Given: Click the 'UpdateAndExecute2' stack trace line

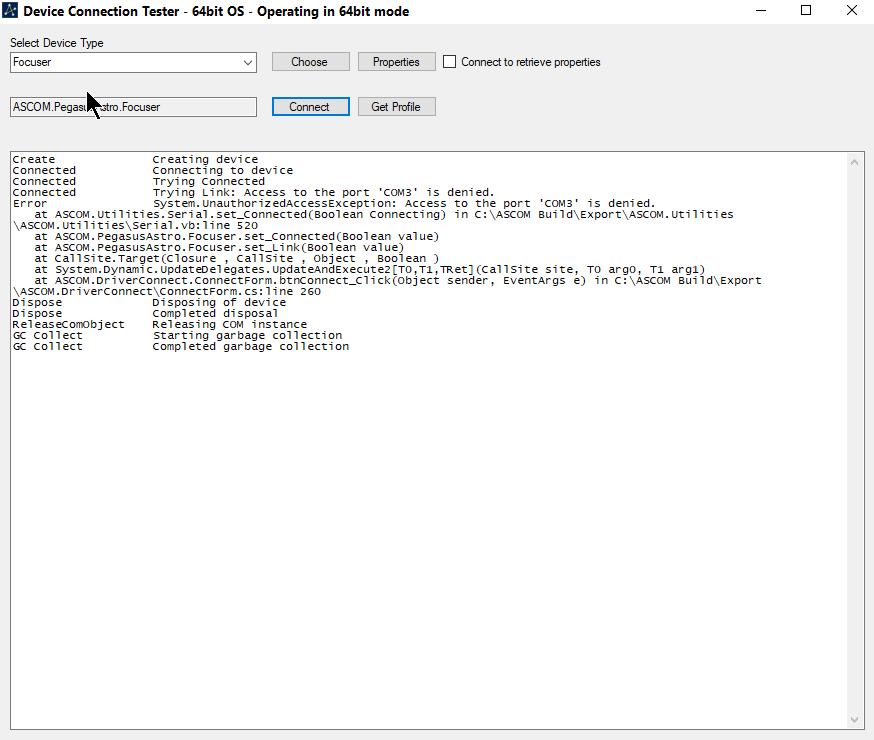Looking at the screenshot, I should pos(370,270).
